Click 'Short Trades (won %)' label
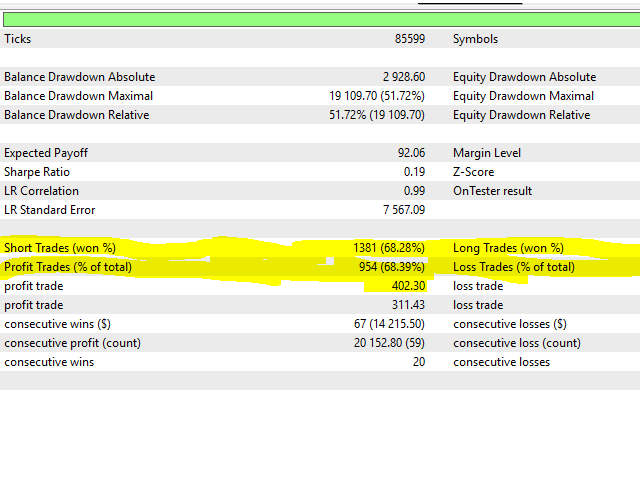 [x=60, y=248]
